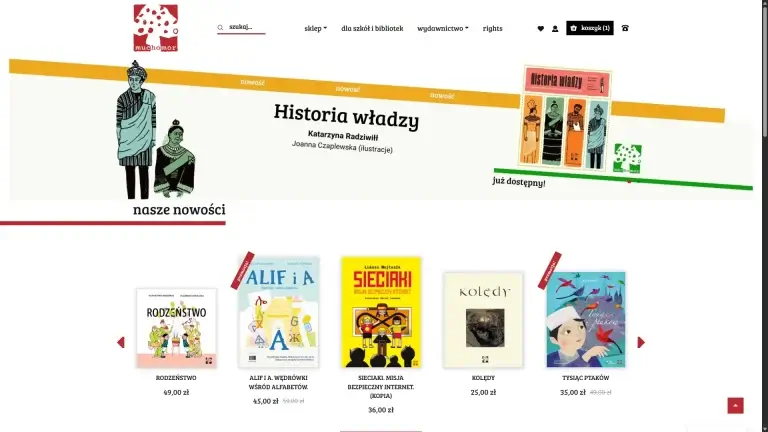Expand the wydawnictwo dropdown menu
Image resolution: width=768 pixels, height=432 pixels.
[443, 28]
